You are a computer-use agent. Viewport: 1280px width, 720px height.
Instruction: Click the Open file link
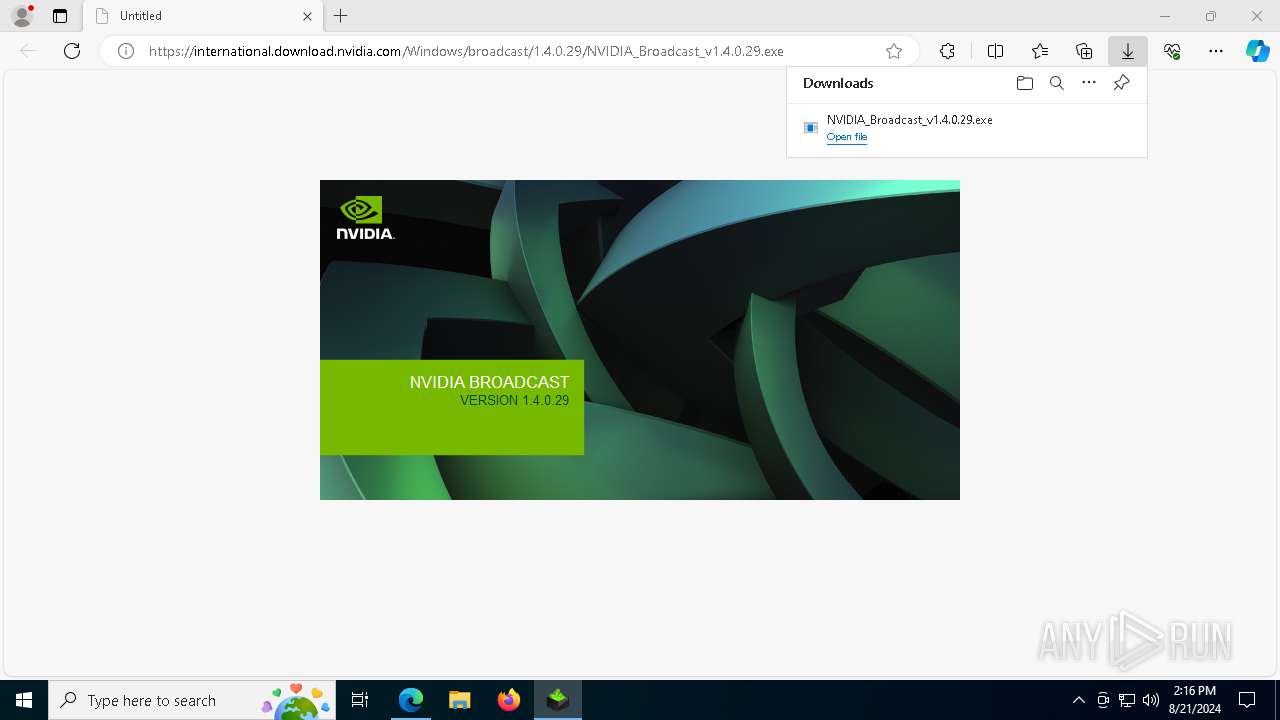pos(847,137)
